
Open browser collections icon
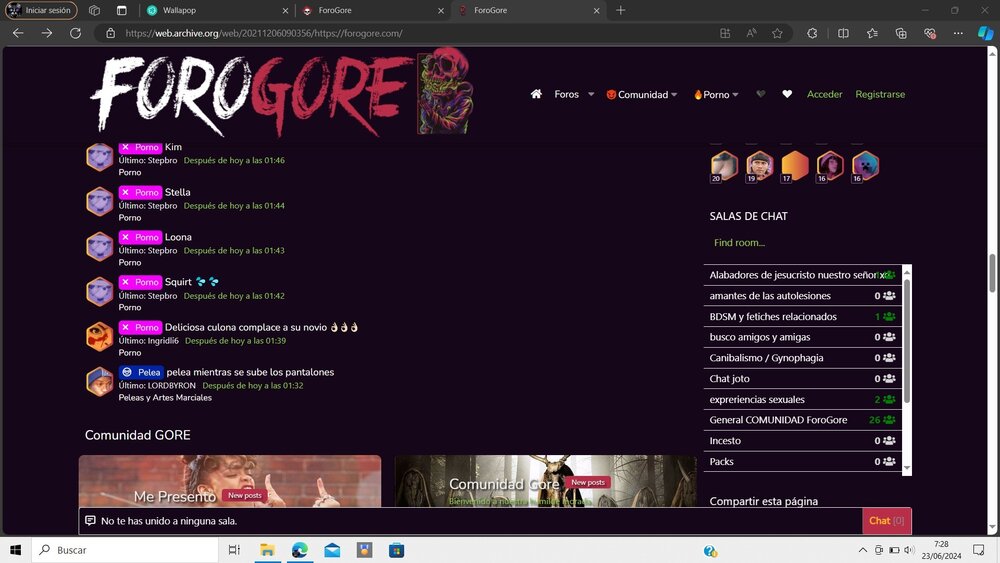pos(901,33)
